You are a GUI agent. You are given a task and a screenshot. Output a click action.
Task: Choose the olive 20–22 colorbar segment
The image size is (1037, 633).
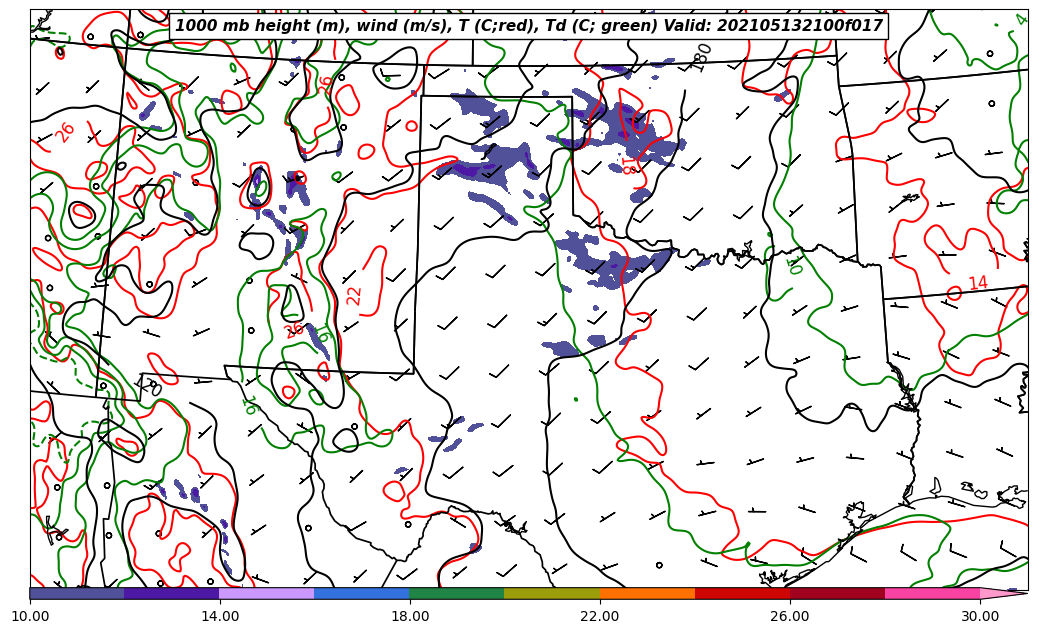pos(552,593)
